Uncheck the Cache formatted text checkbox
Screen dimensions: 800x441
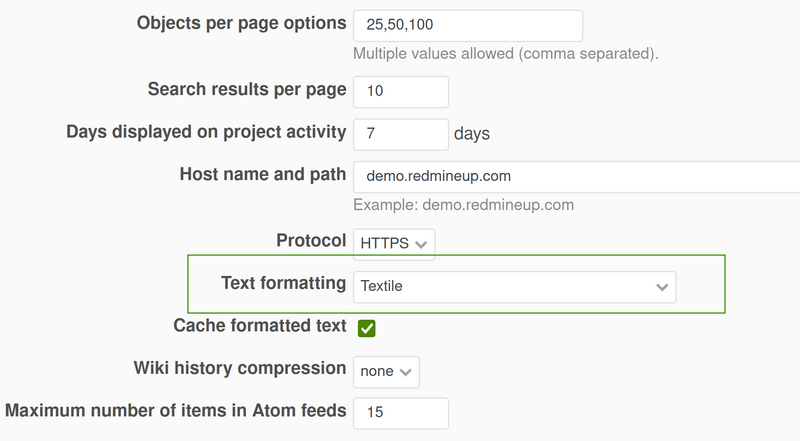click(367, 327)
